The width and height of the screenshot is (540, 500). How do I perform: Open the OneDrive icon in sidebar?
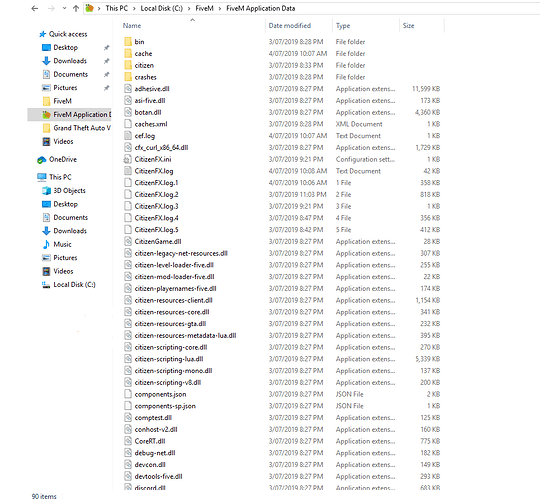point(42,160)
